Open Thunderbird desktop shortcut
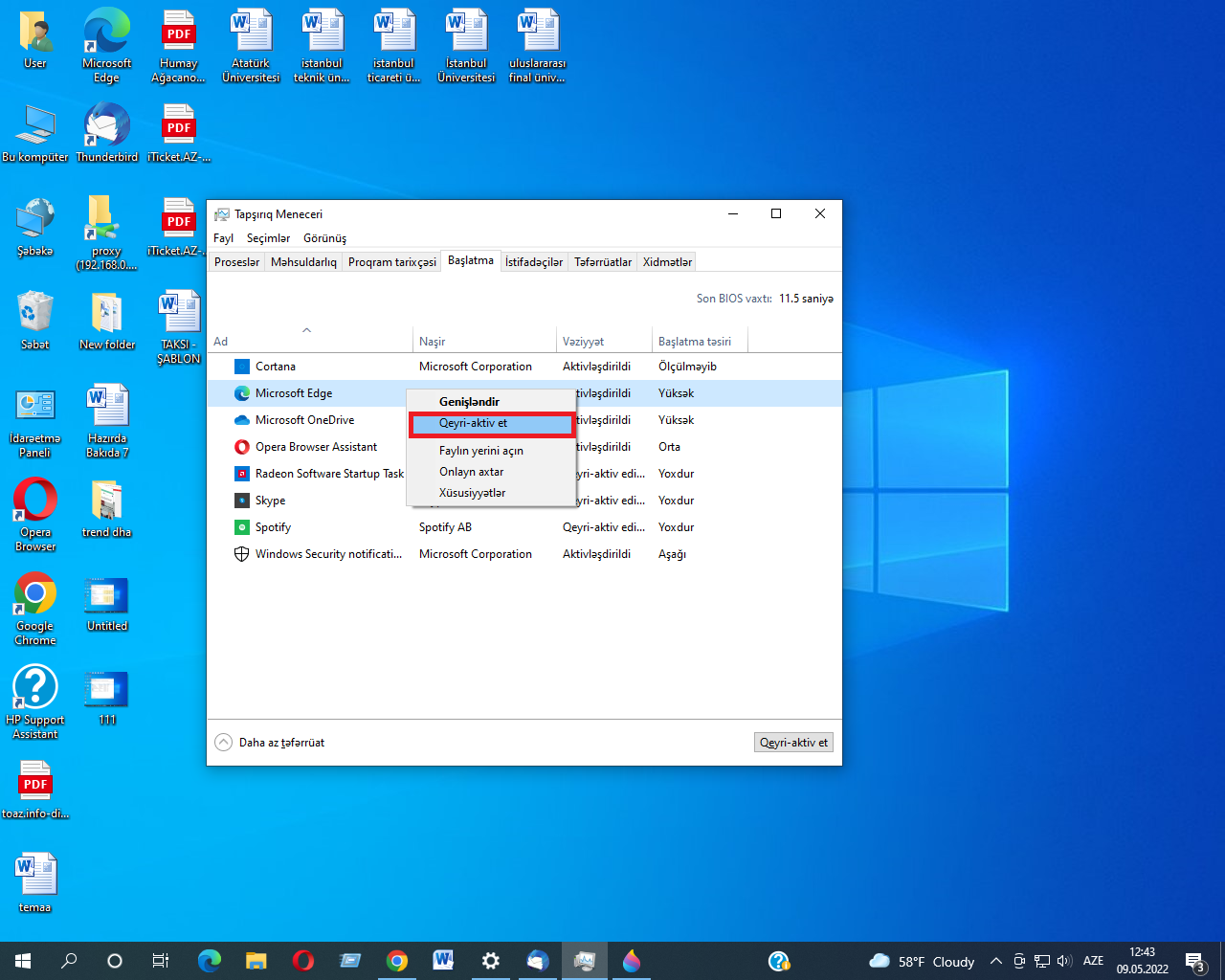Image resolution: width=1225 pixels, height=980 pixels. (106, 133)
